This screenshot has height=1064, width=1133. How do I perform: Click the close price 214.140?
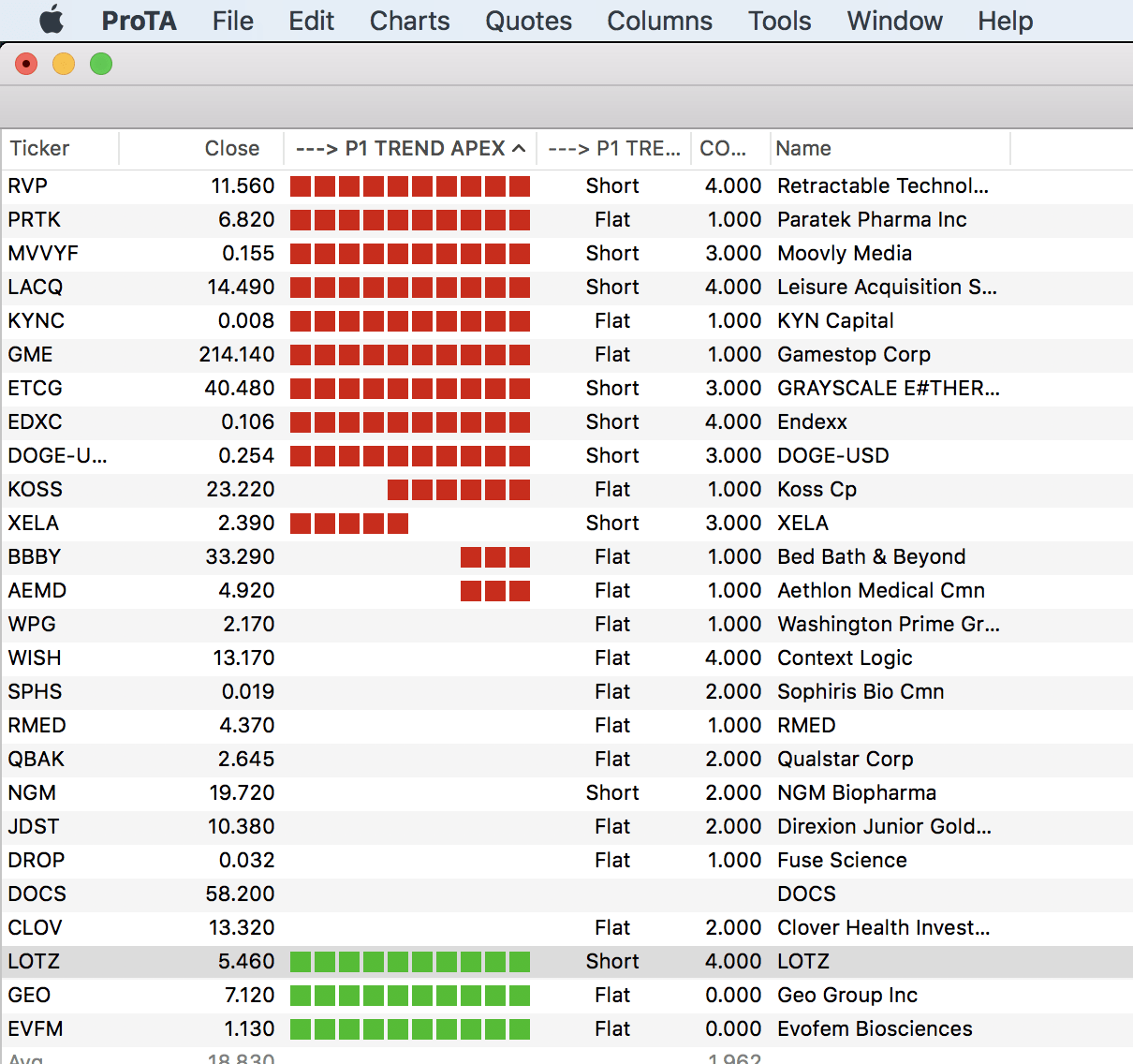(x=237, y=354)
